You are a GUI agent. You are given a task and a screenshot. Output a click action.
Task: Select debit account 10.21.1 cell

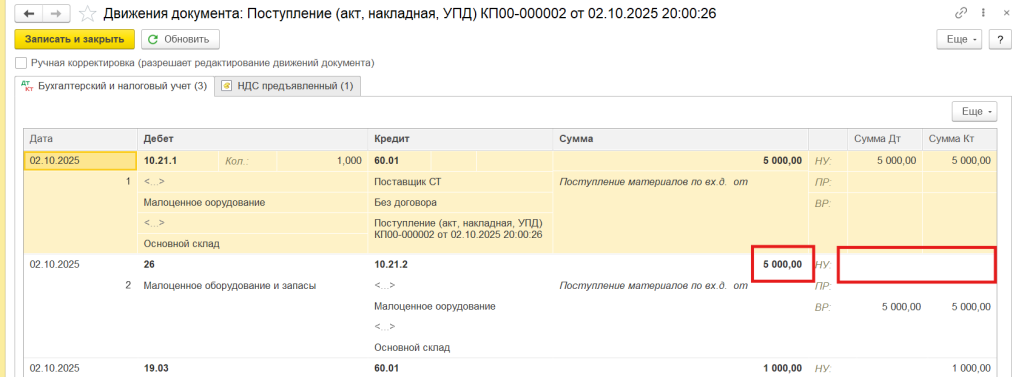point(178,161)
